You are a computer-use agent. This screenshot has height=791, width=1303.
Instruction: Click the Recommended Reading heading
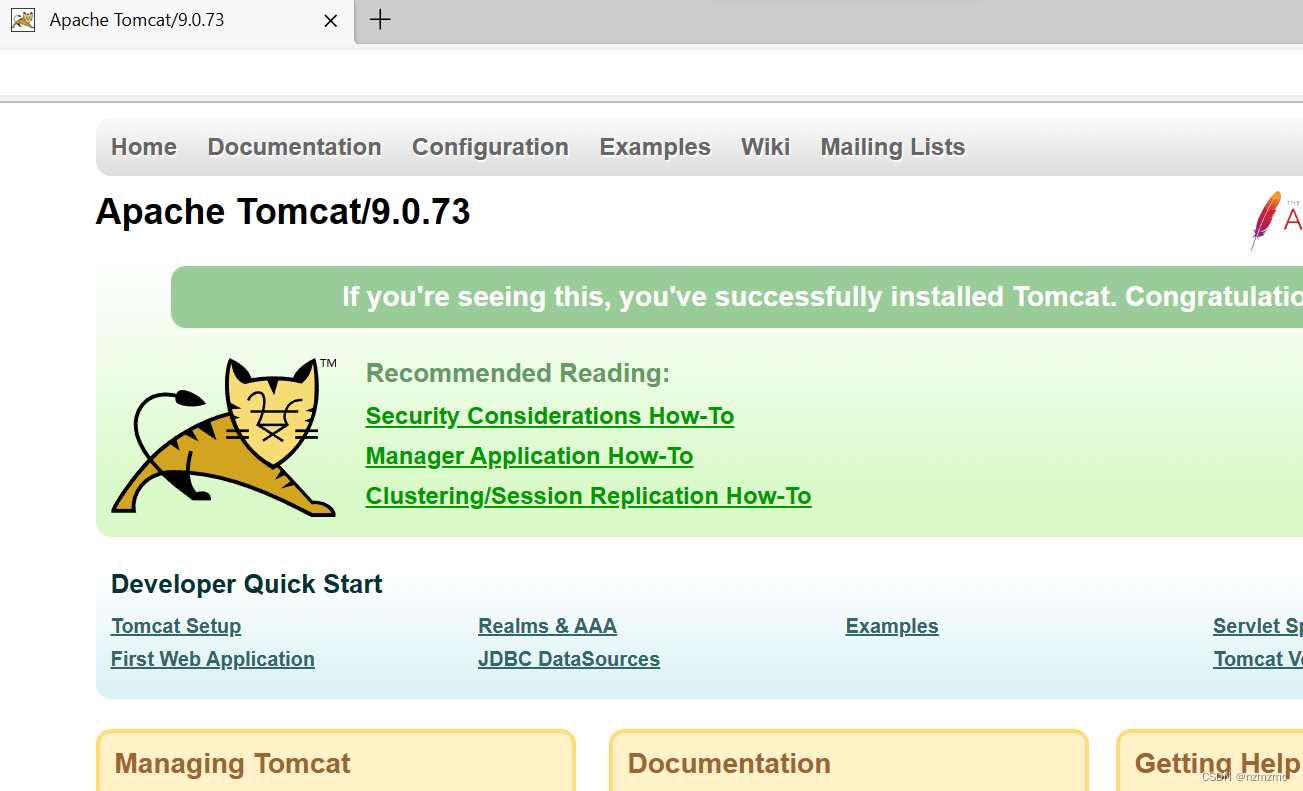pos(518,373)
